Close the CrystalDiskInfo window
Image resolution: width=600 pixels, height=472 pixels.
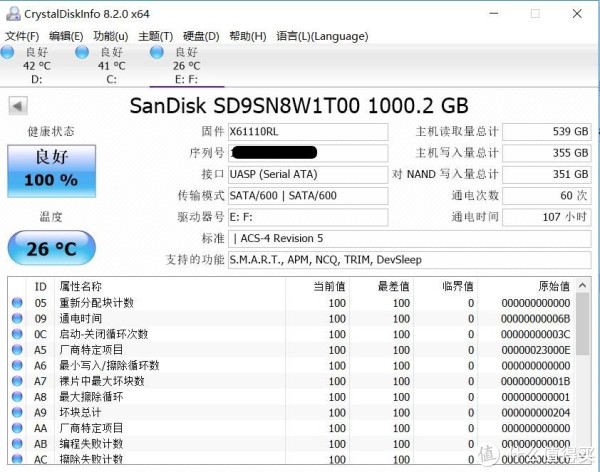577,13
